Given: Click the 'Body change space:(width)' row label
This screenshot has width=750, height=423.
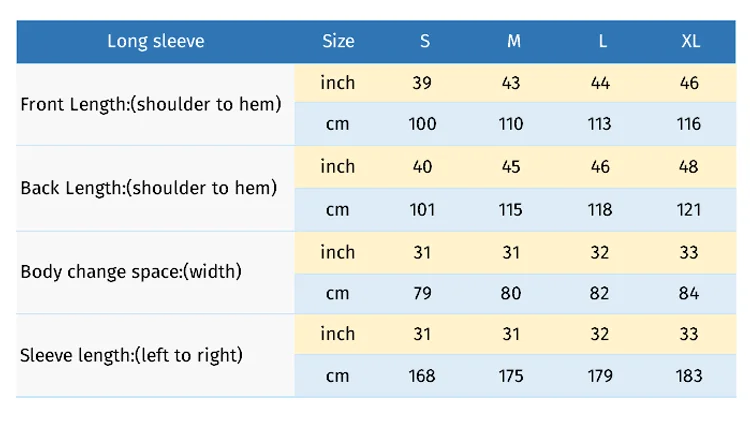Looking at the screenshot, I should coord(131,271).
